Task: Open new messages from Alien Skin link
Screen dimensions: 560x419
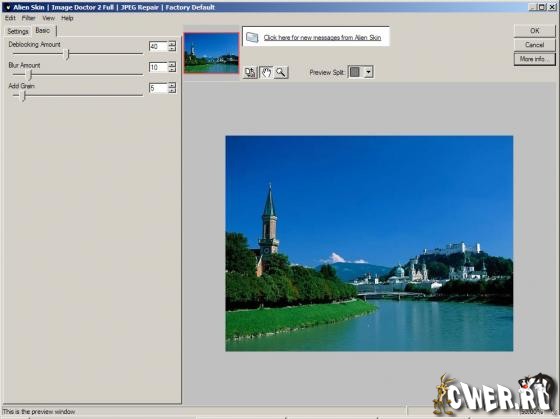Action: pos(322,38)
